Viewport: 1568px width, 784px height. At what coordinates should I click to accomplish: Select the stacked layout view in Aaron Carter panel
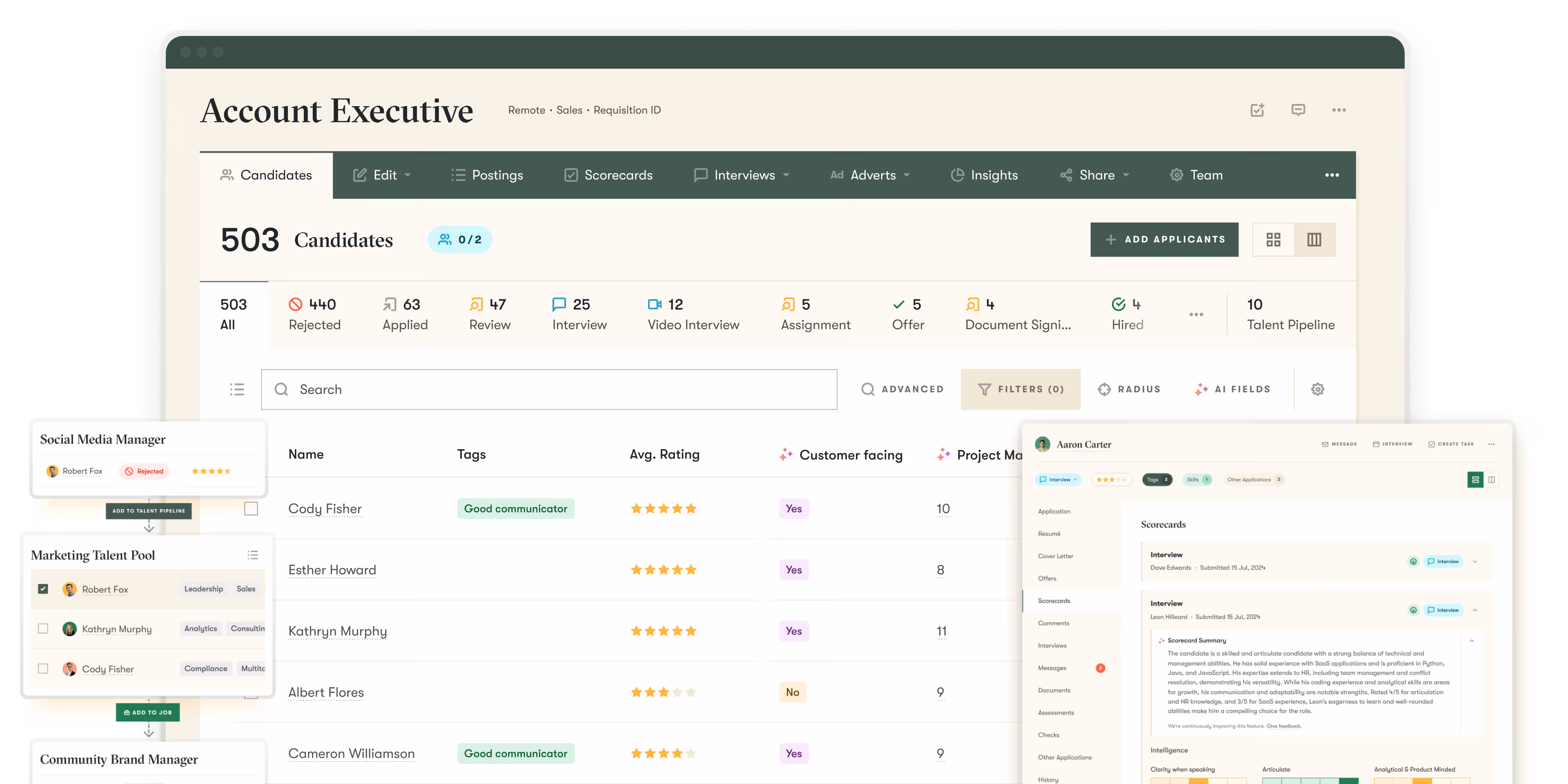point(1475,480)
